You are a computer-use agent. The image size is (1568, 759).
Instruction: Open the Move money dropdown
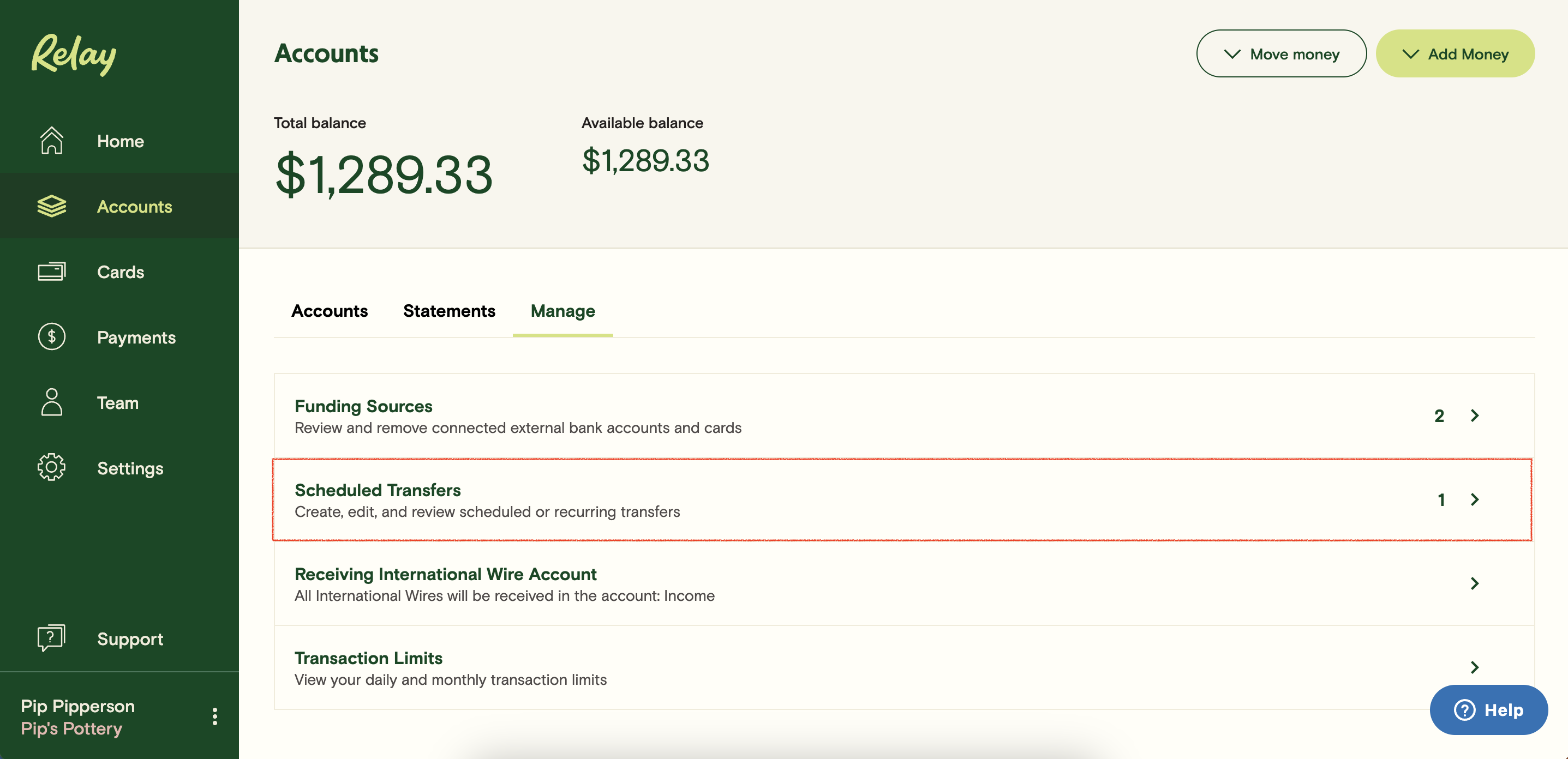pyautogui.click(x=1282, y=53)
